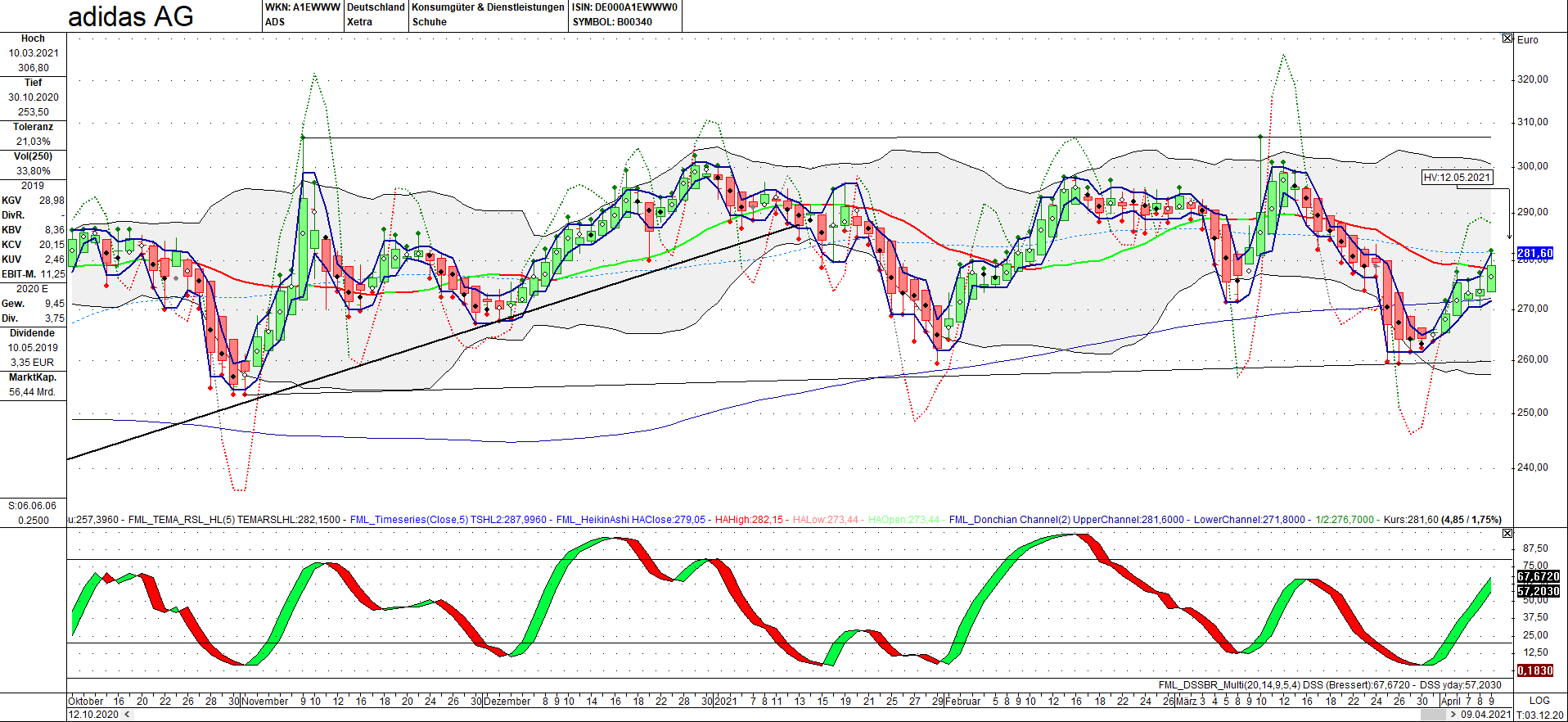Select the 1/2:276,7000 legend value
Viewport: 1568px width, 722px height.
1345,520
